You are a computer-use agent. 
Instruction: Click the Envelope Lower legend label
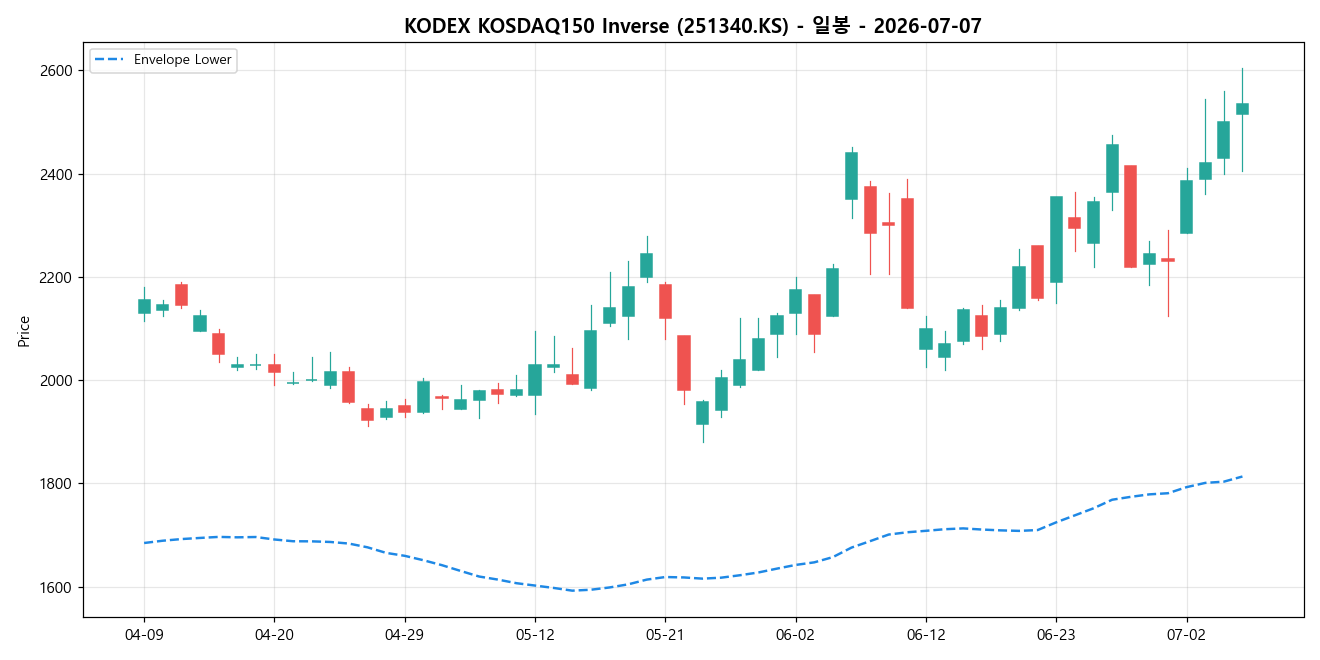[x=182, y=60]
